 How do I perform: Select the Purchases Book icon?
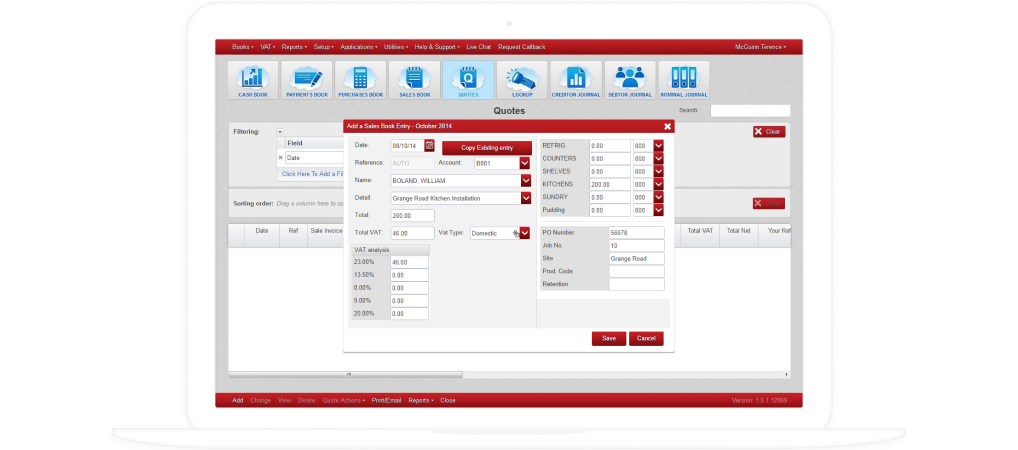point(361,80)
